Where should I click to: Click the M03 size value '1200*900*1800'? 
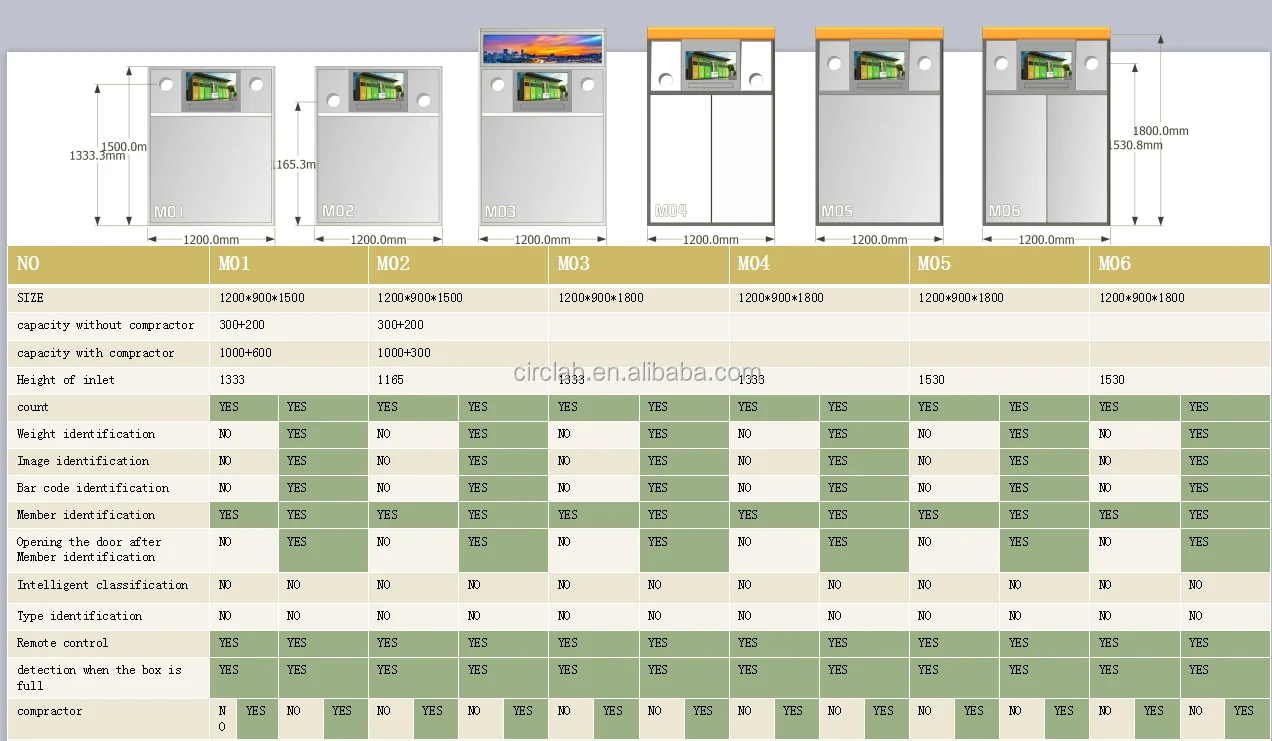(x=601, y=298)
